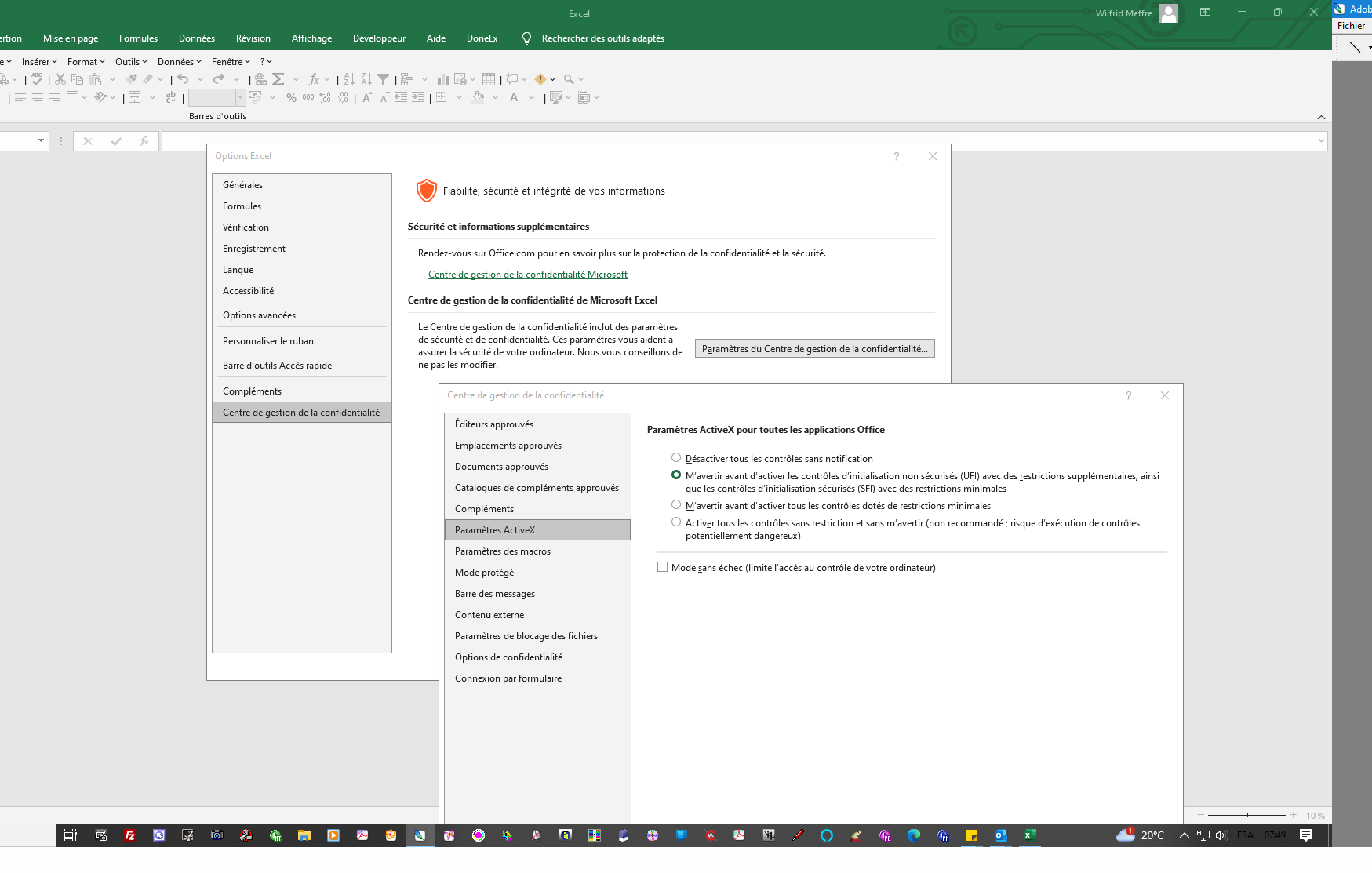Image resolution: width=1372 pixels, height=873 pixels.
Task: Click the Redo arrow icon
Action: pyautogui.click(x=219, y=79)
